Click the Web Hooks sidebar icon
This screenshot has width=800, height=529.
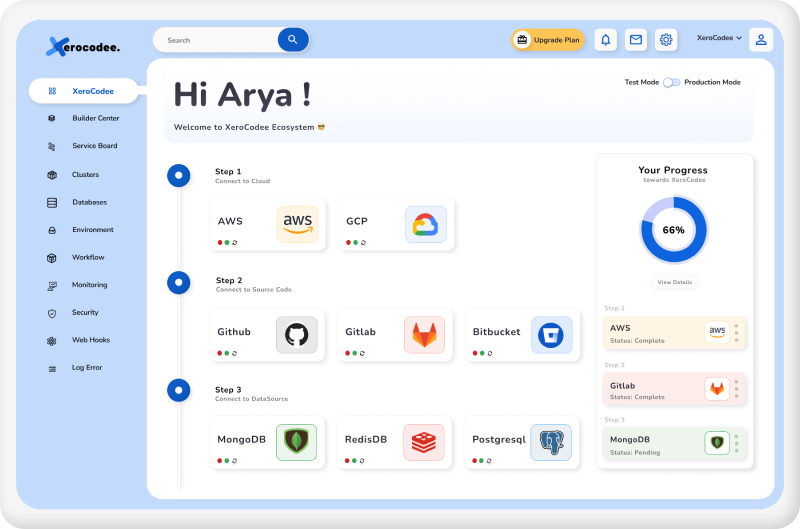click(x=52, y=341)
